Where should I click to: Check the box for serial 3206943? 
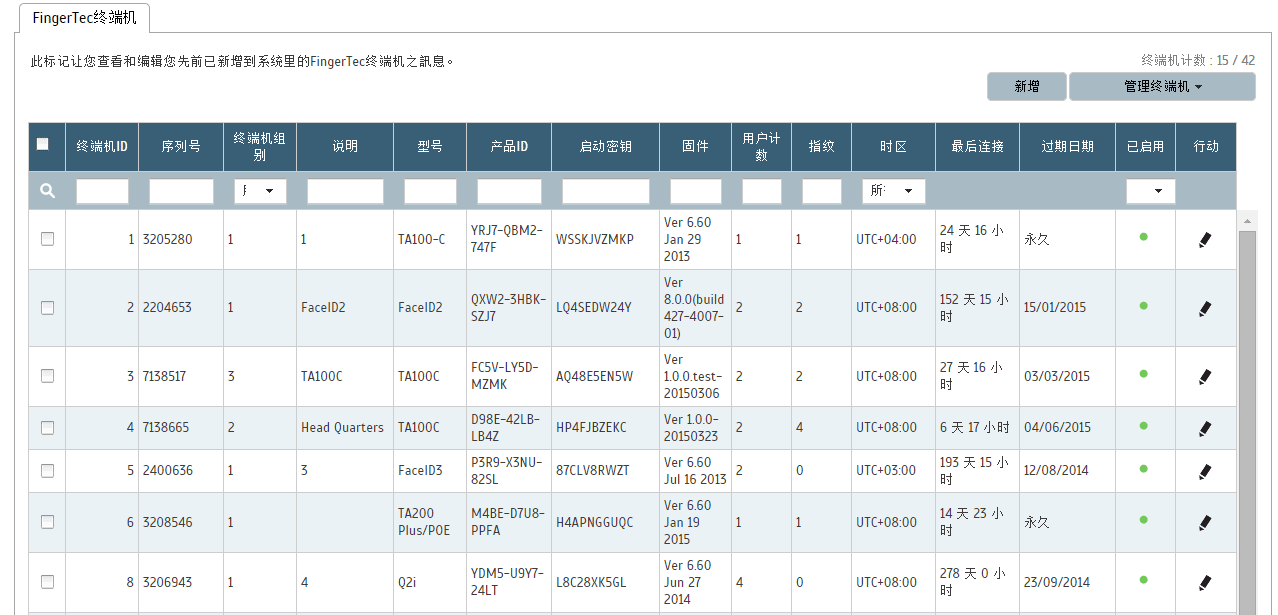tap(47, 582)
